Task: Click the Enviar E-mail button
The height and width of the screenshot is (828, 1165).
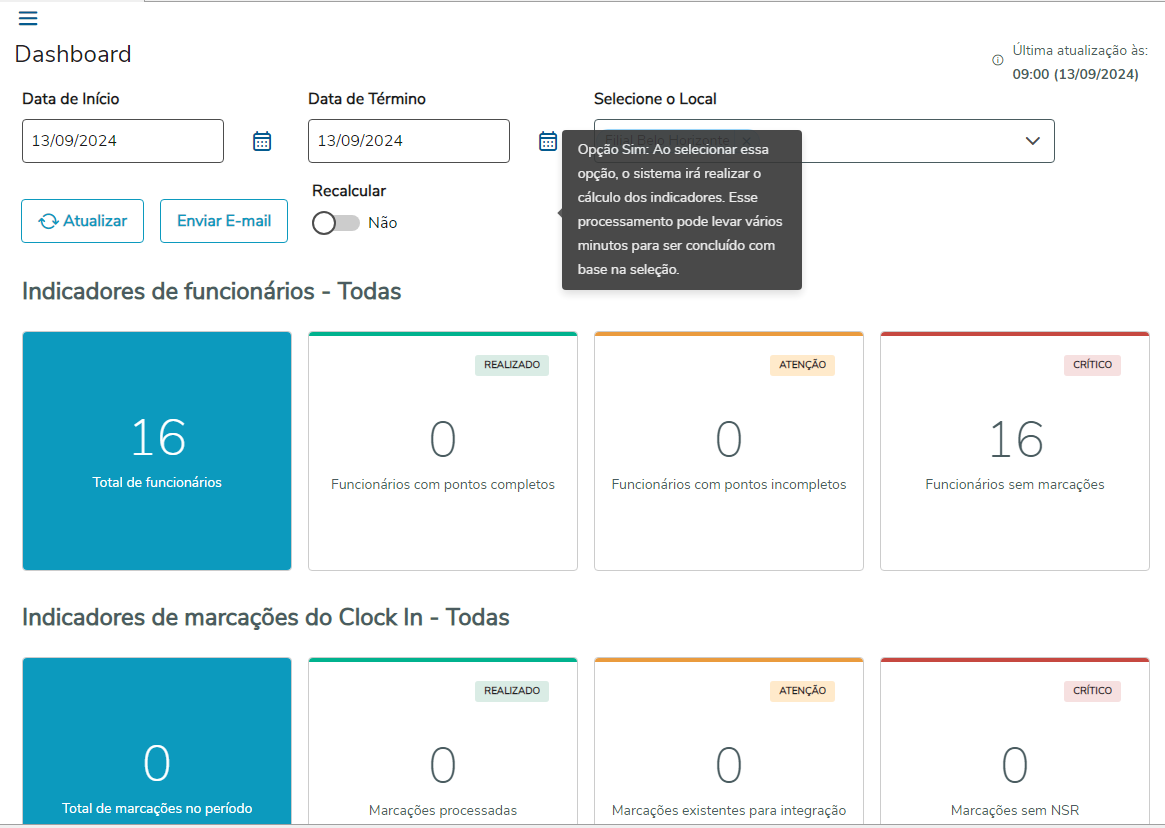Action: click(224, 221)
